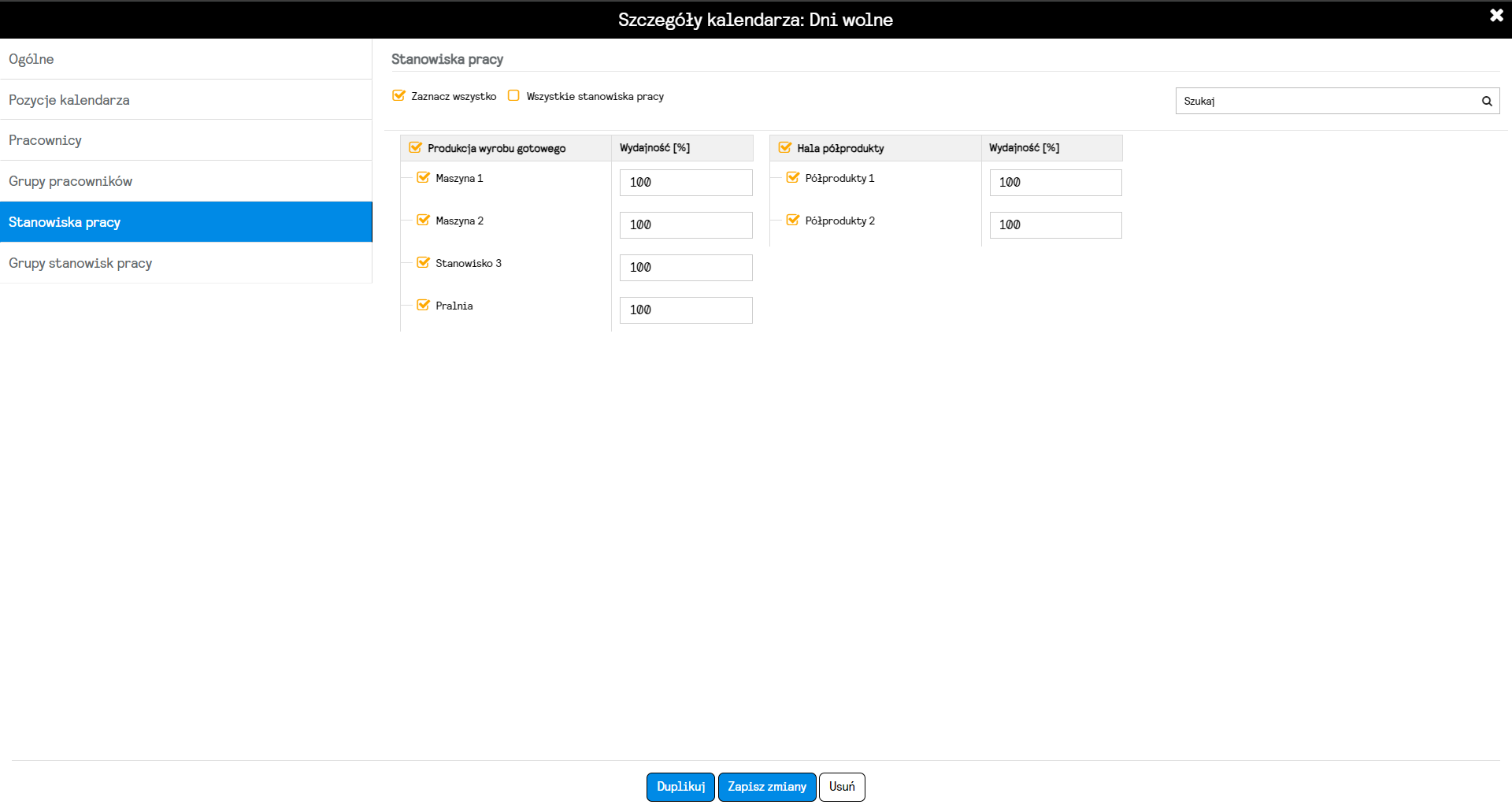Image resolution: width=1512 pixels, height=812 pixels.
Task: Uncheck Półprodukty 1 workstation
Action: (792, 178)
